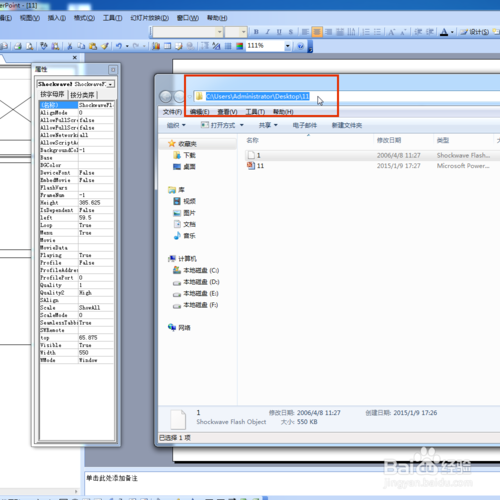500x500 pixels.
Task: Show or hide the grid icon
Action: [x=228, y=46]
